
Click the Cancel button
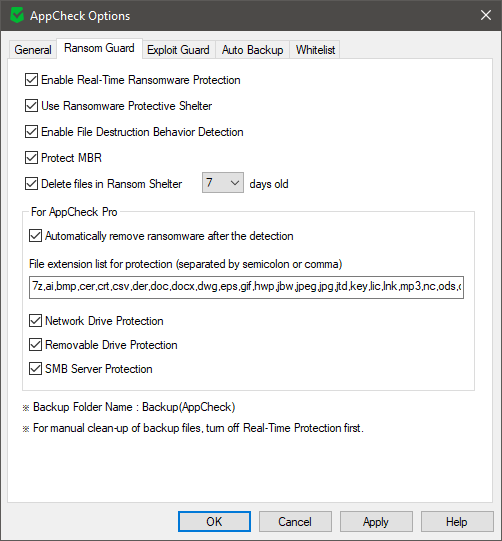[x=295, y=522]
